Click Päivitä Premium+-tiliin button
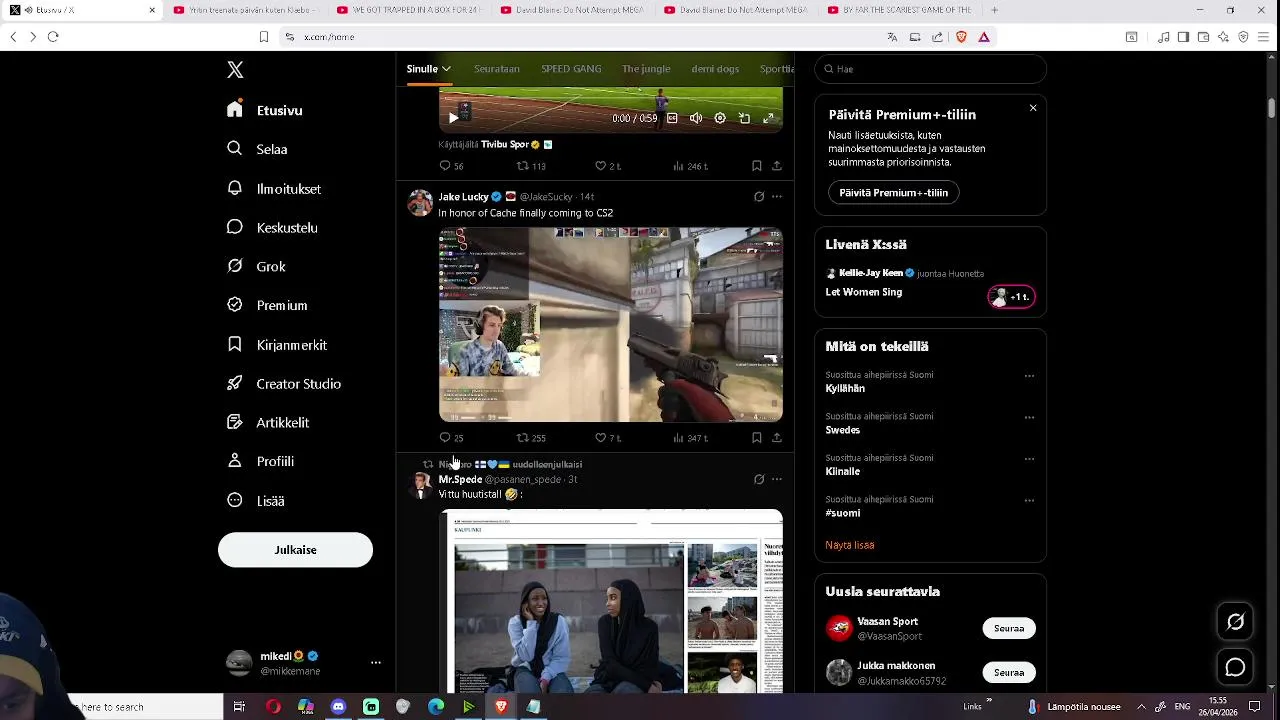Screen dimensions: 1280x720 894,193
